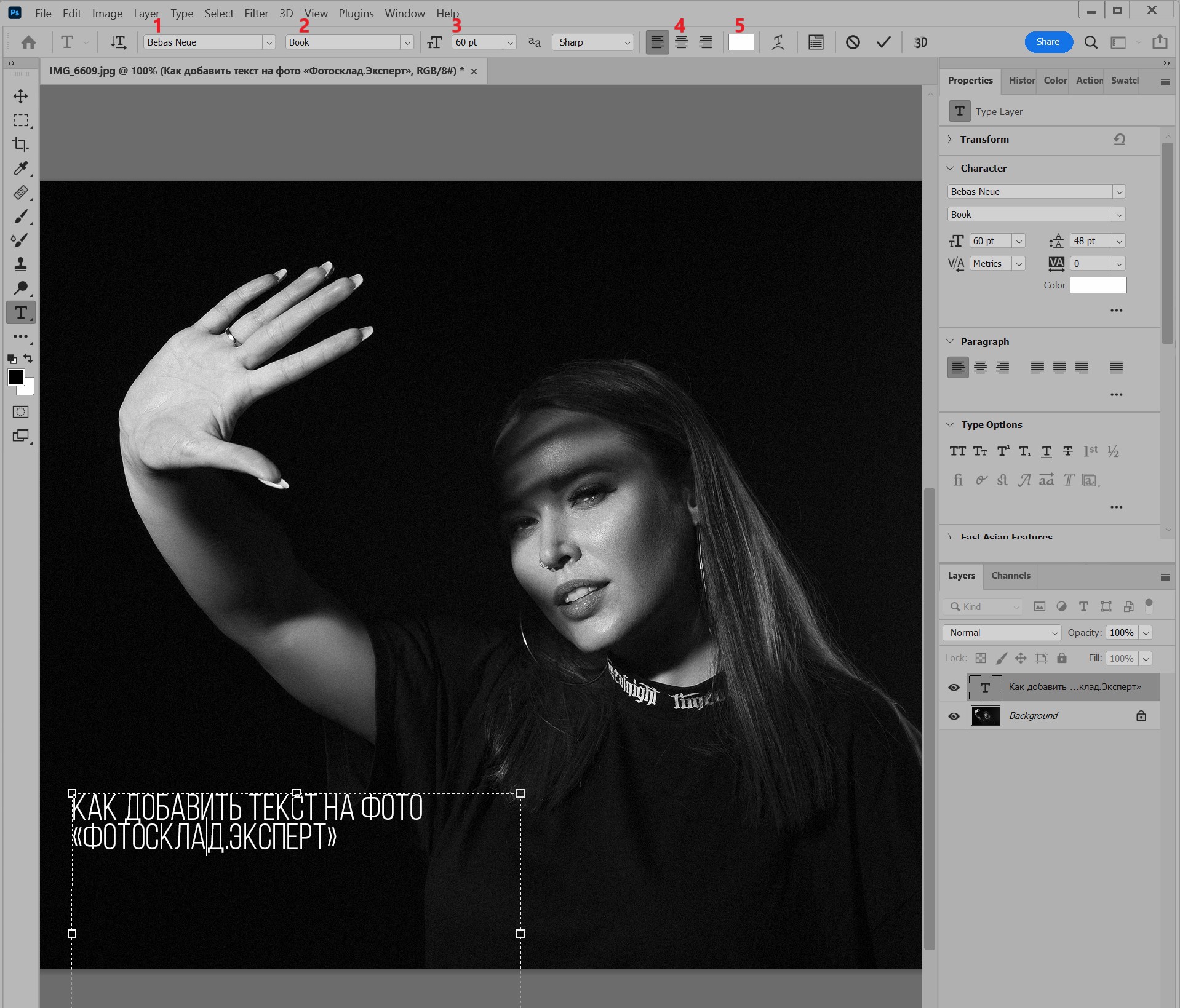Screen dimensions: 1180x1008
Task: Open the Type menu
Action: pyautogui.click(x=181, y=13)
